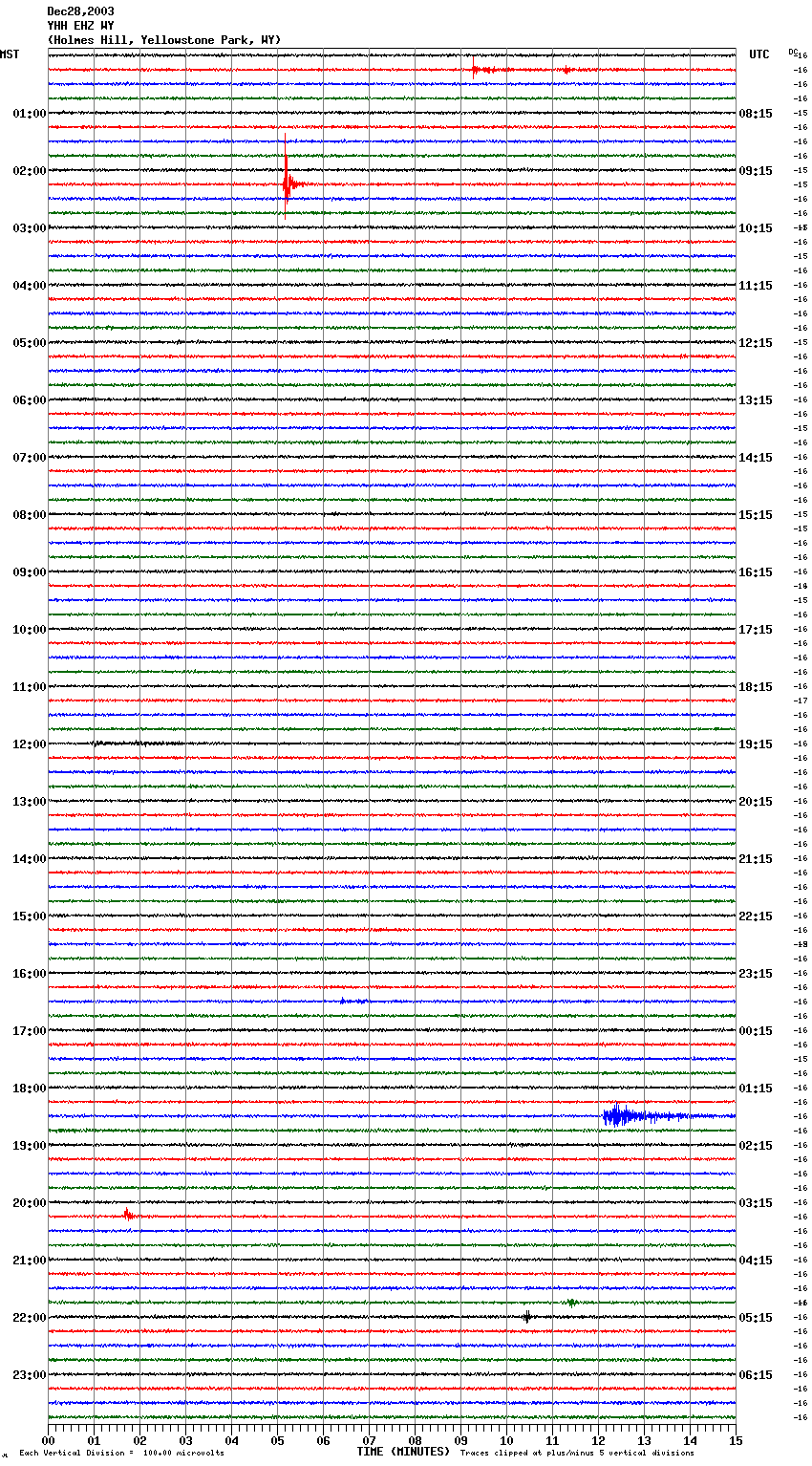This screenshot has height=1466, width=812.
Task: Select the station code 'YHH EHZ WY'
Action: [80, 26]
